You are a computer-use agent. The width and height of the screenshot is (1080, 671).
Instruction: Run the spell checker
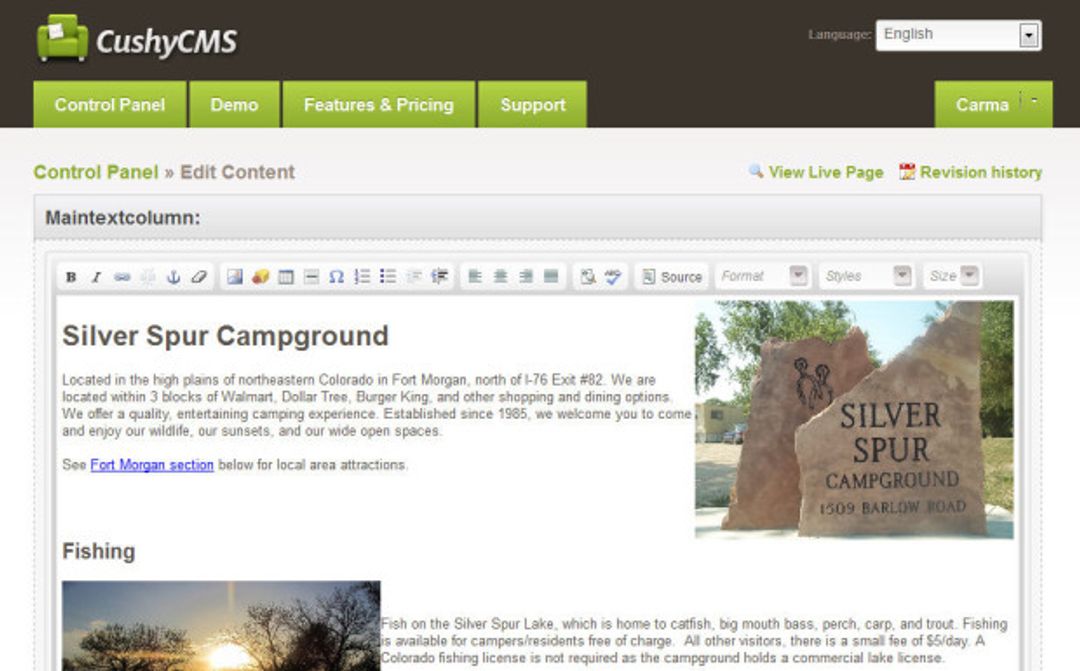pos(613,277)
